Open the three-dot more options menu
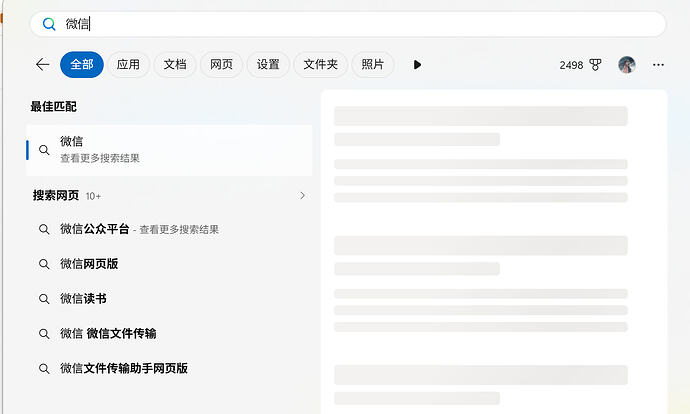 coord(658,65)
